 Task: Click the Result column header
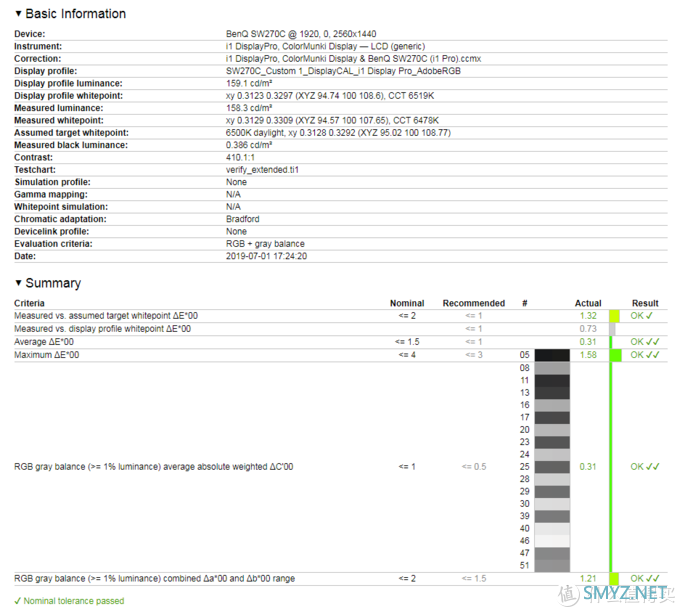(x=645, y=304)
